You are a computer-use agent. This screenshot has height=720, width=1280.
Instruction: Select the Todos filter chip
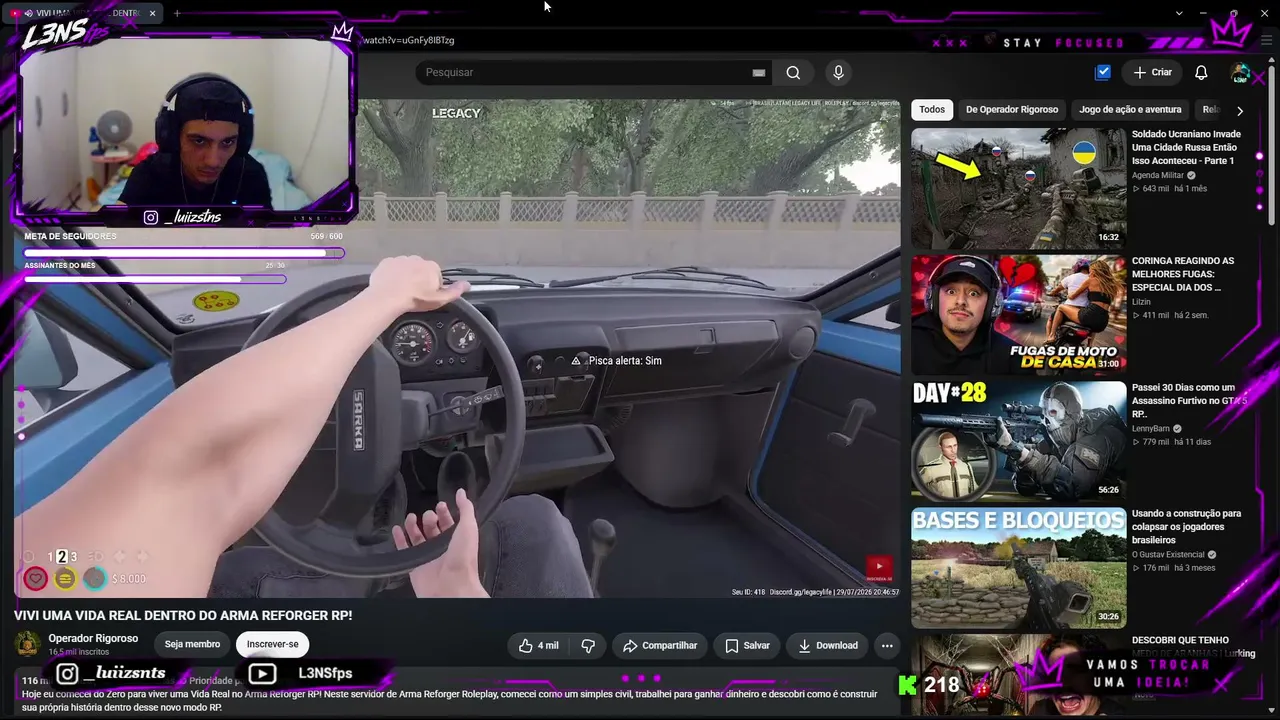point(932,110)
